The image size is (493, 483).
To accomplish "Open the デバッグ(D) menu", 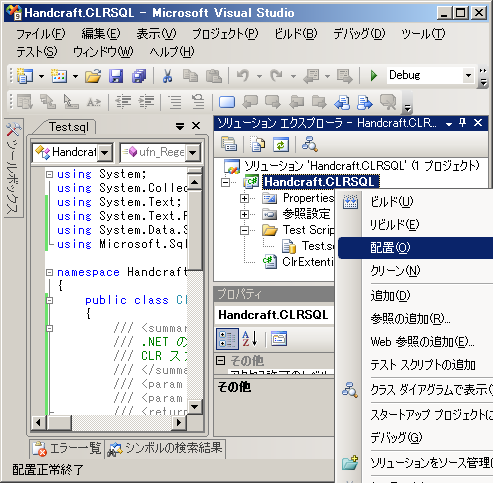I will 359,34.
